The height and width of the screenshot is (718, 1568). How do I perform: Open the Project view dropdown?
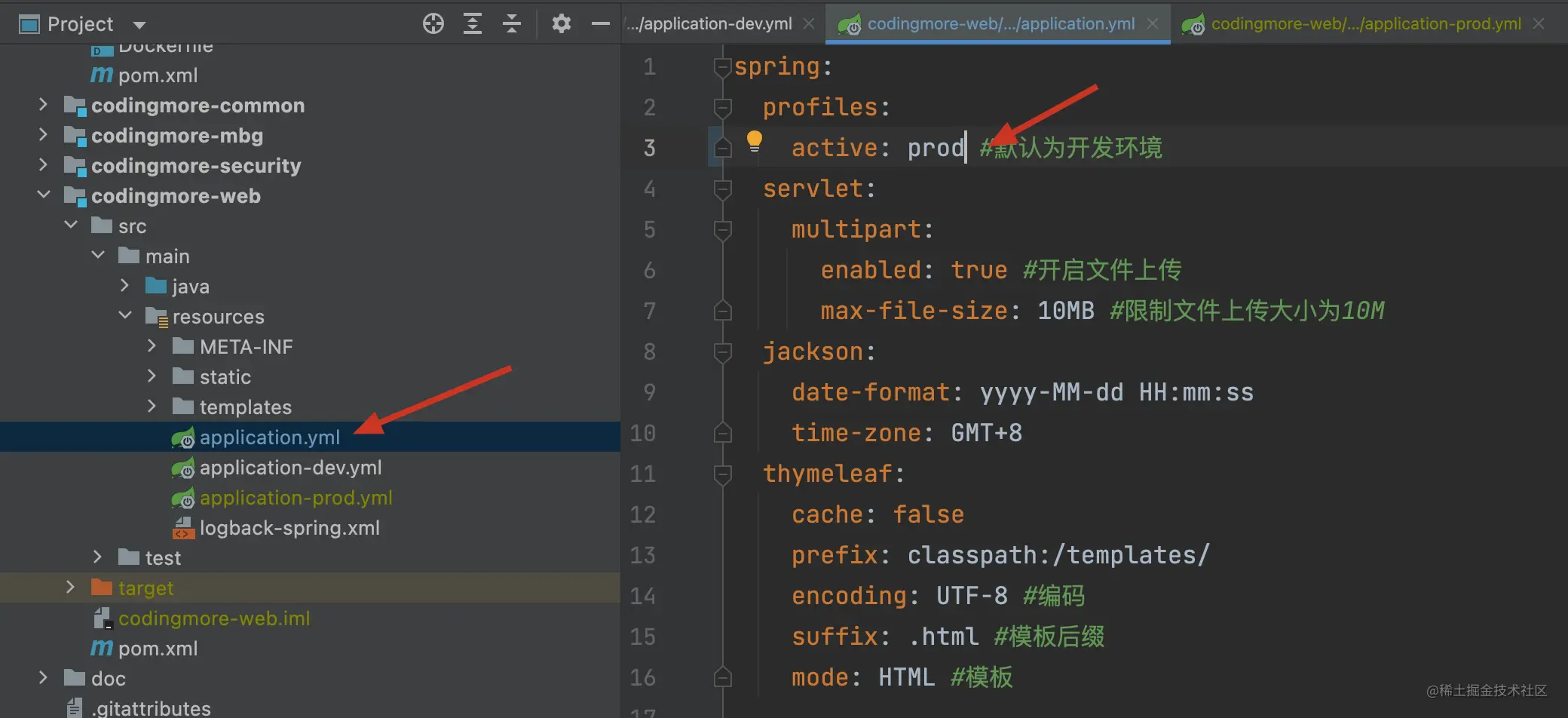[139, 25]
